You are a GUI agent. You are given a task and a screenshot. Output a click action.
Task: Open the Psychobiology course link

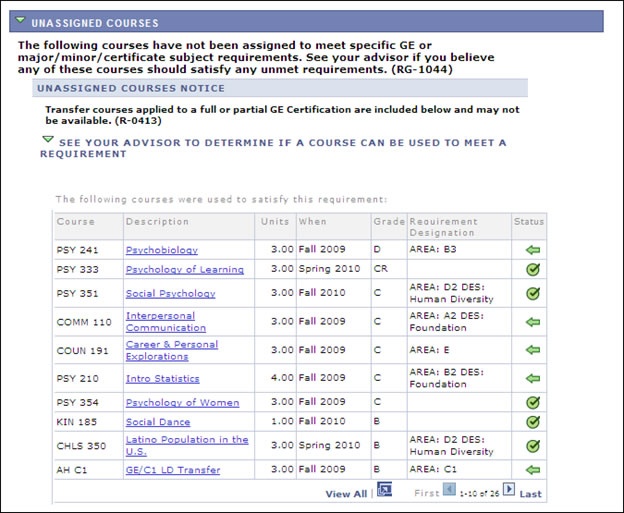(161, 250)
